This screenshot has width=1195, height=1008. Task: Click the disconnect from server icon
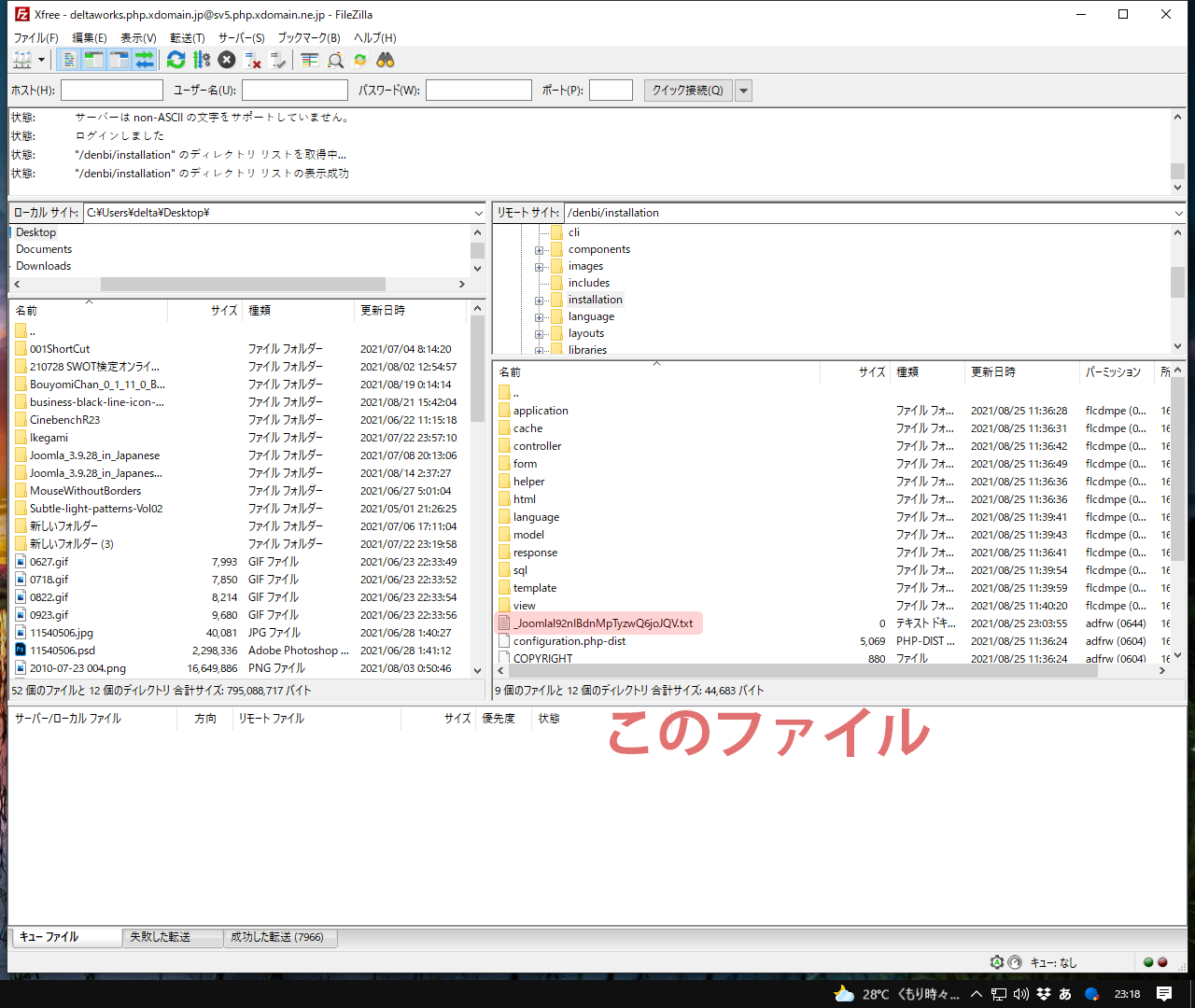coord(252,60)
